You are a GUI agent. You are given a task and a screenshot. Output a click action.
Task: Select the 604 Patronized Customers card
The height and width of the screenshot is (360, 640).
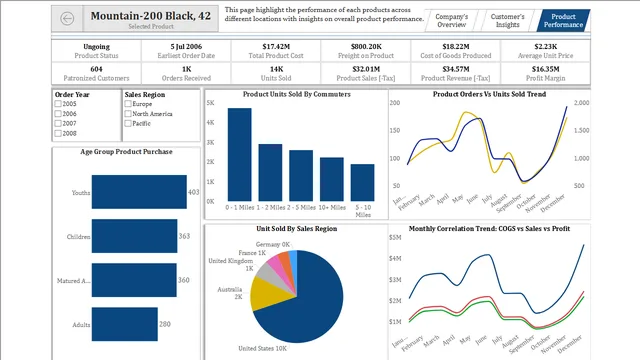click(96, 73)
